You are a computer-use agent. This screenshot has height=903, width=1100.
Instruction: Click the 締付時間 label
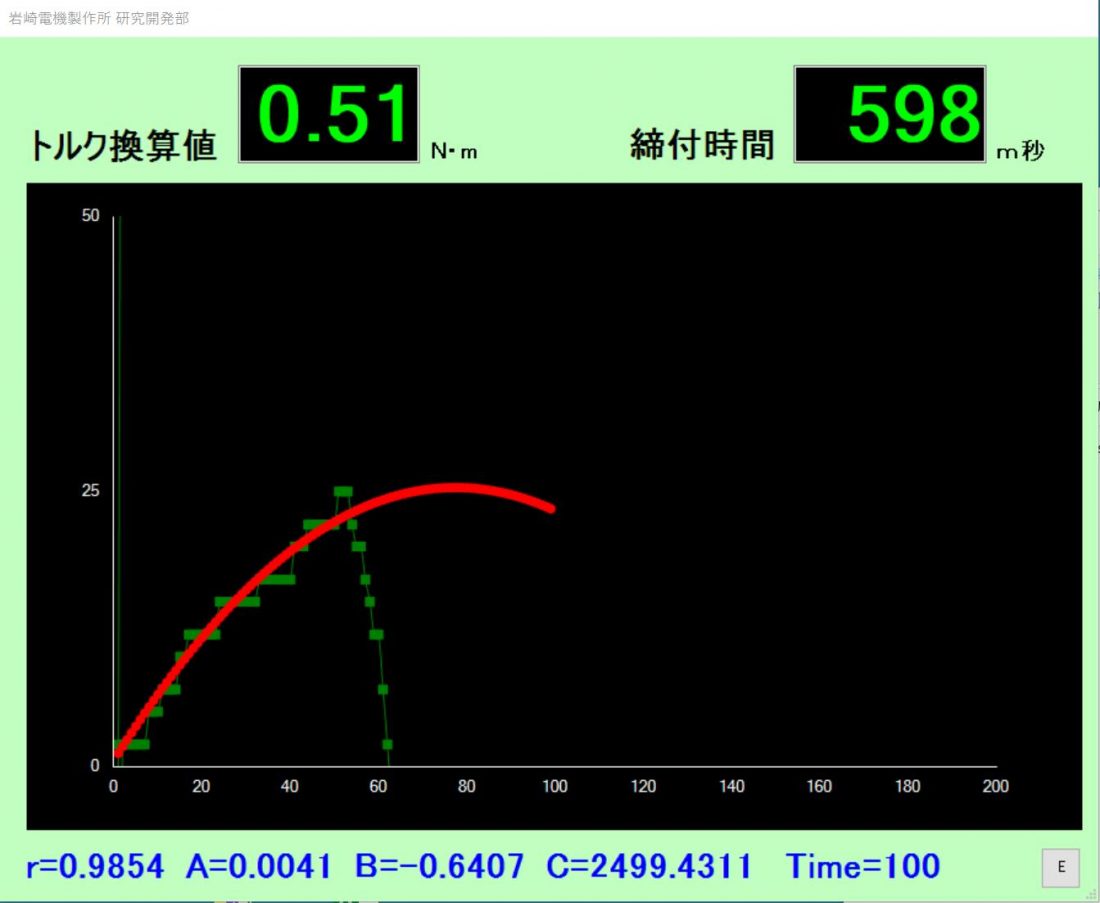(x=702, y=145)
